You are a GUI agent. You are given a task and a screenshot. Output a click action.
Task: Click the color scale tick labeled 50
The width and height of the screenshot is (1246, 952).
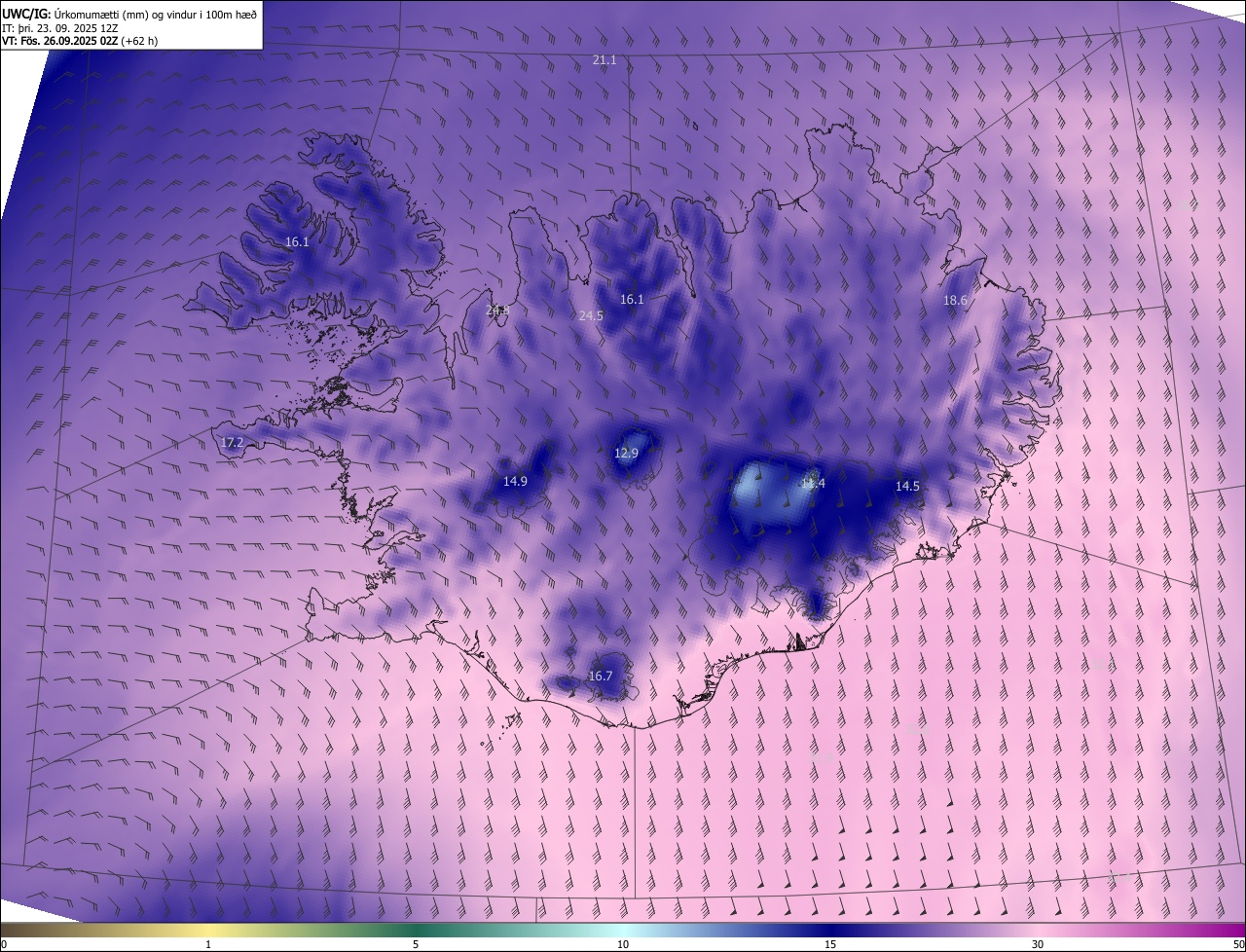[1239, 945]
